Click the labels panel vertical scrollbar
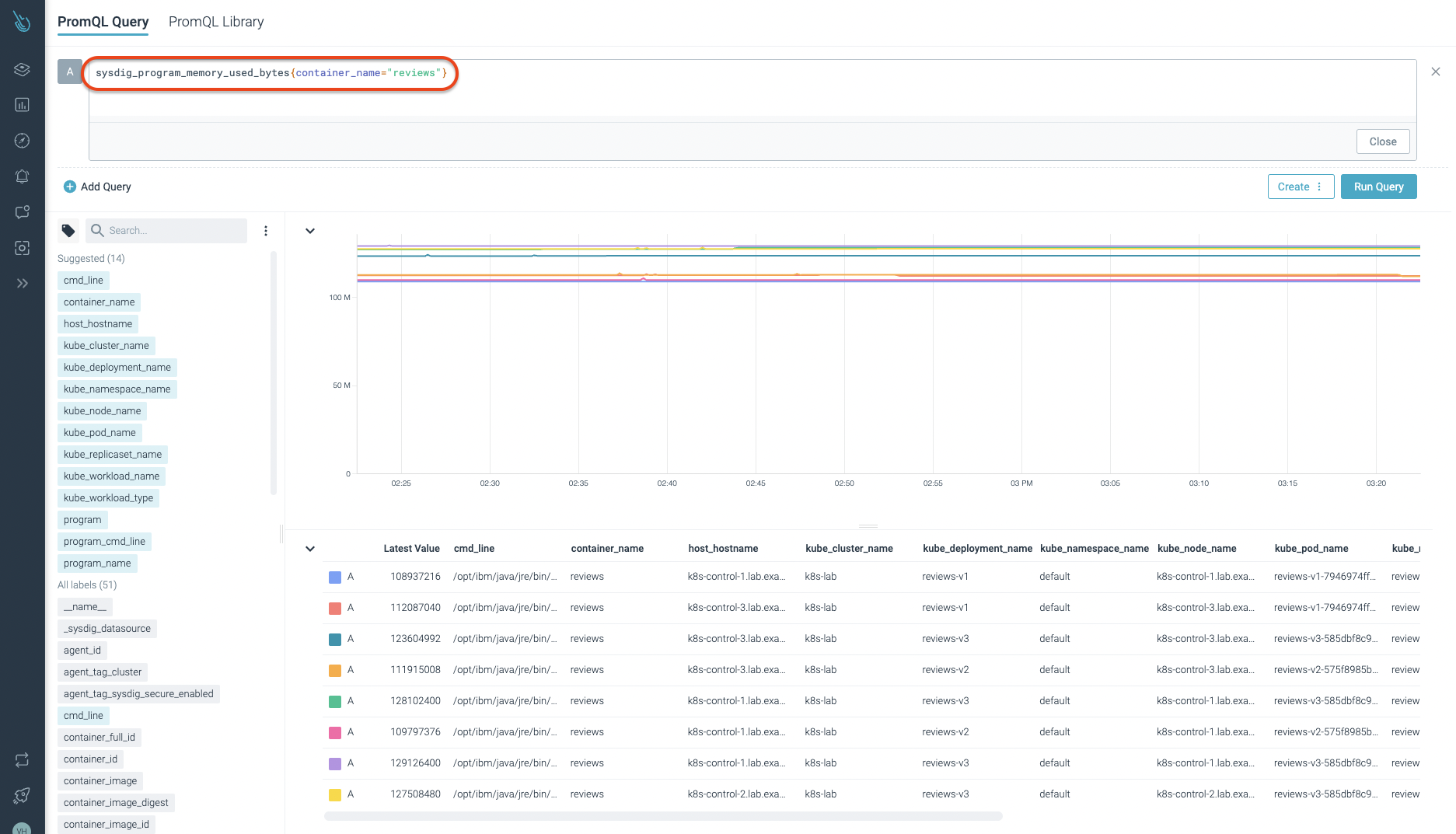The image size is (1456, 834). click(273, 373)
